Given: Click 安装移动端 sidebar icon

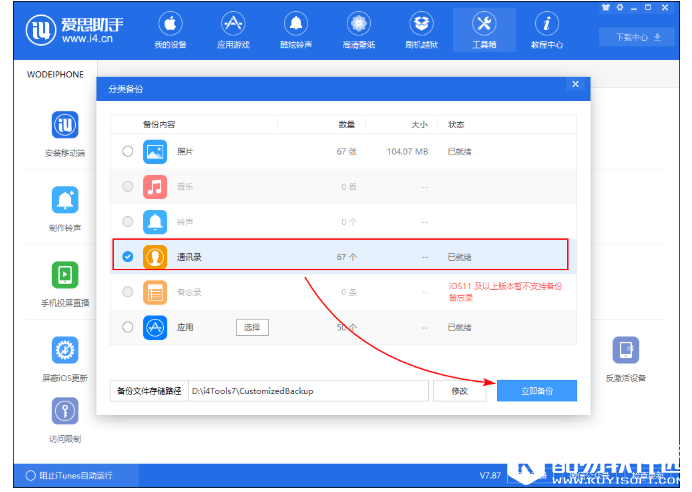Looking at the screenshot, I should 65,125.
